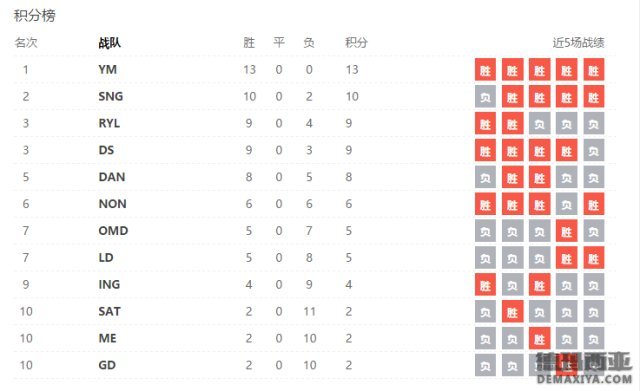The image size is (640, 391).
Task: Click SNG's gray loss badge
Action: point(485,97)
